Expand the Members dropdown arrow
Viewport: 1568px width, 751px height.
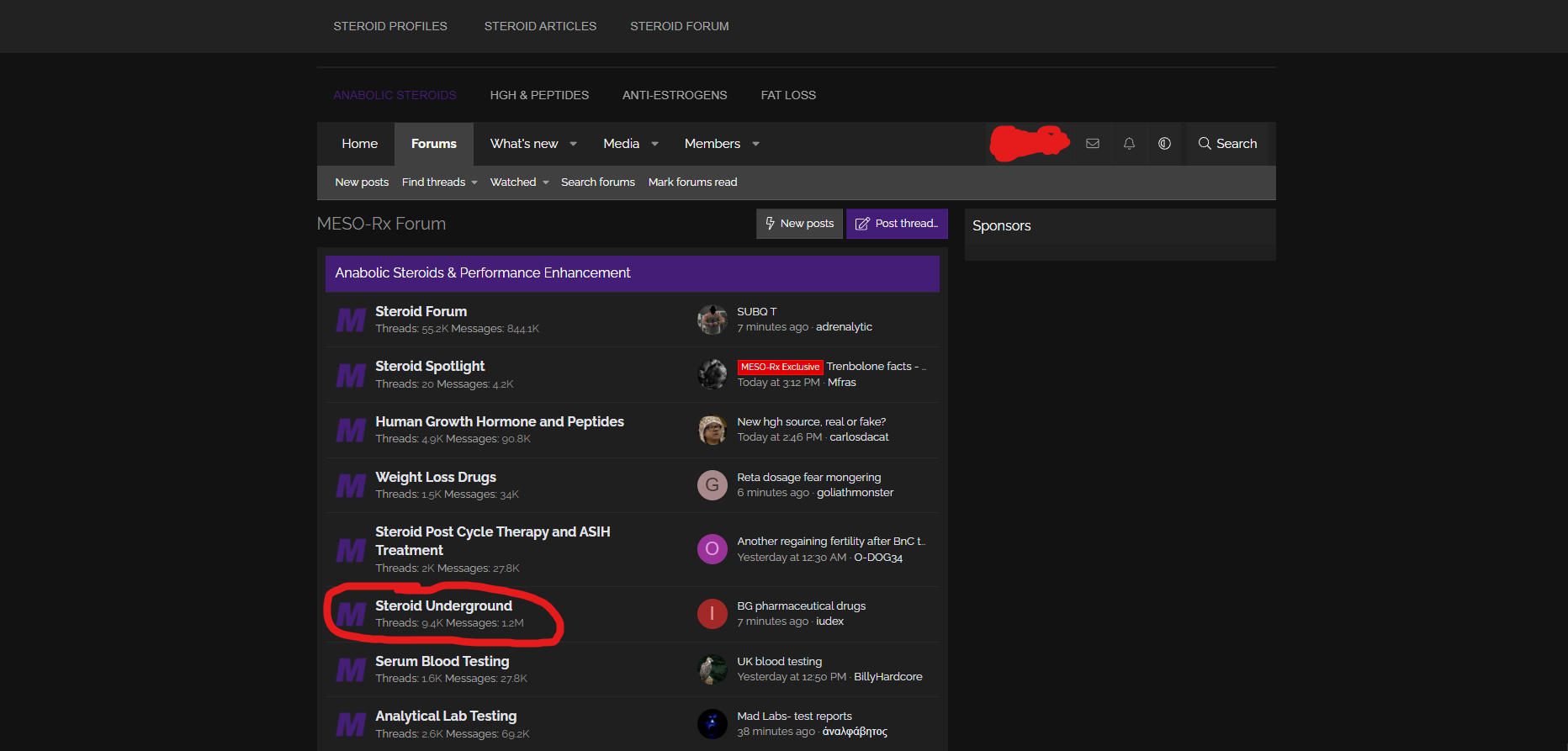tap(755, 144)
